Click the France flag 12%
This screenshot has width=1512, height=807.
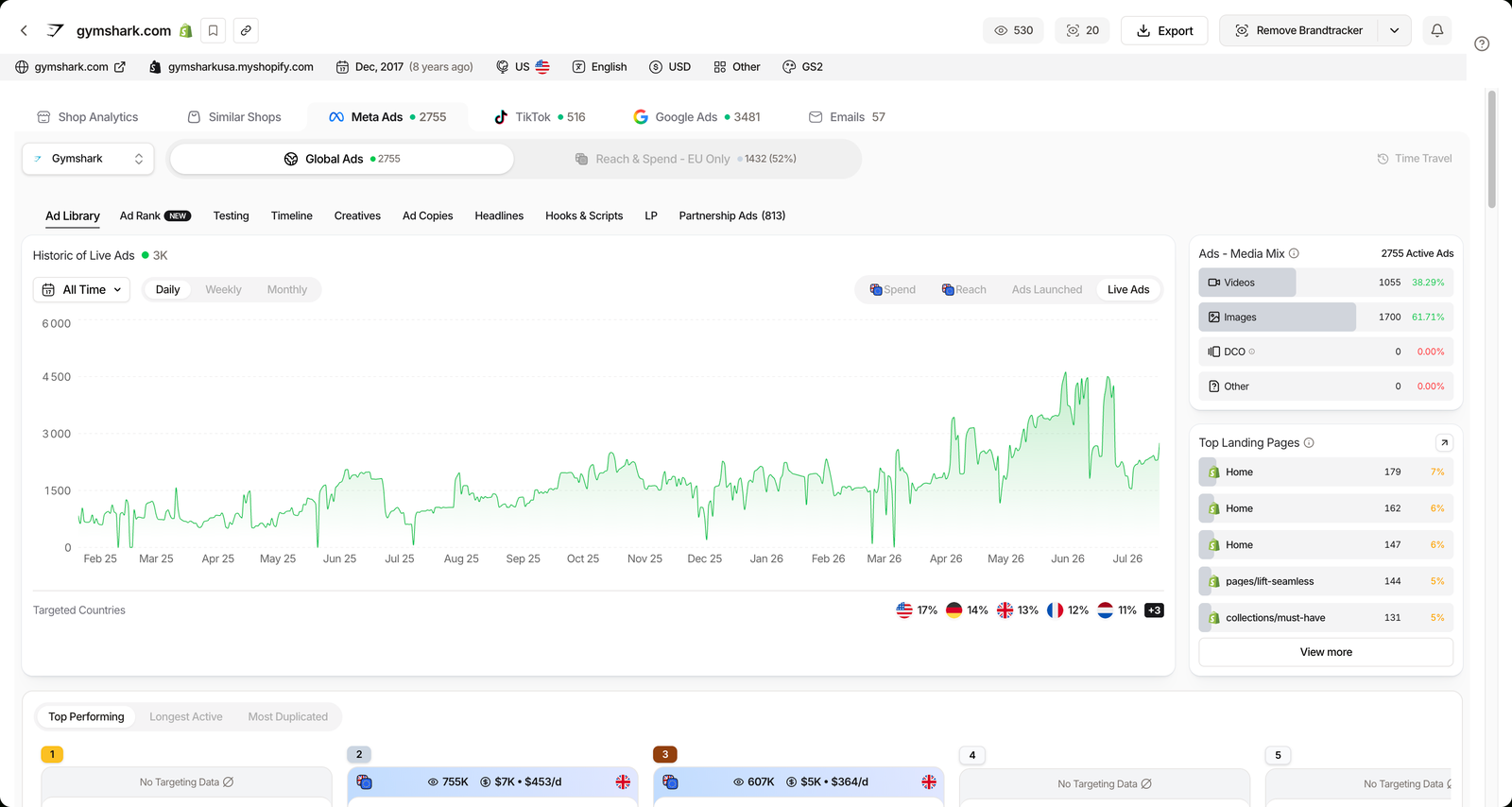coord(1055,610)
